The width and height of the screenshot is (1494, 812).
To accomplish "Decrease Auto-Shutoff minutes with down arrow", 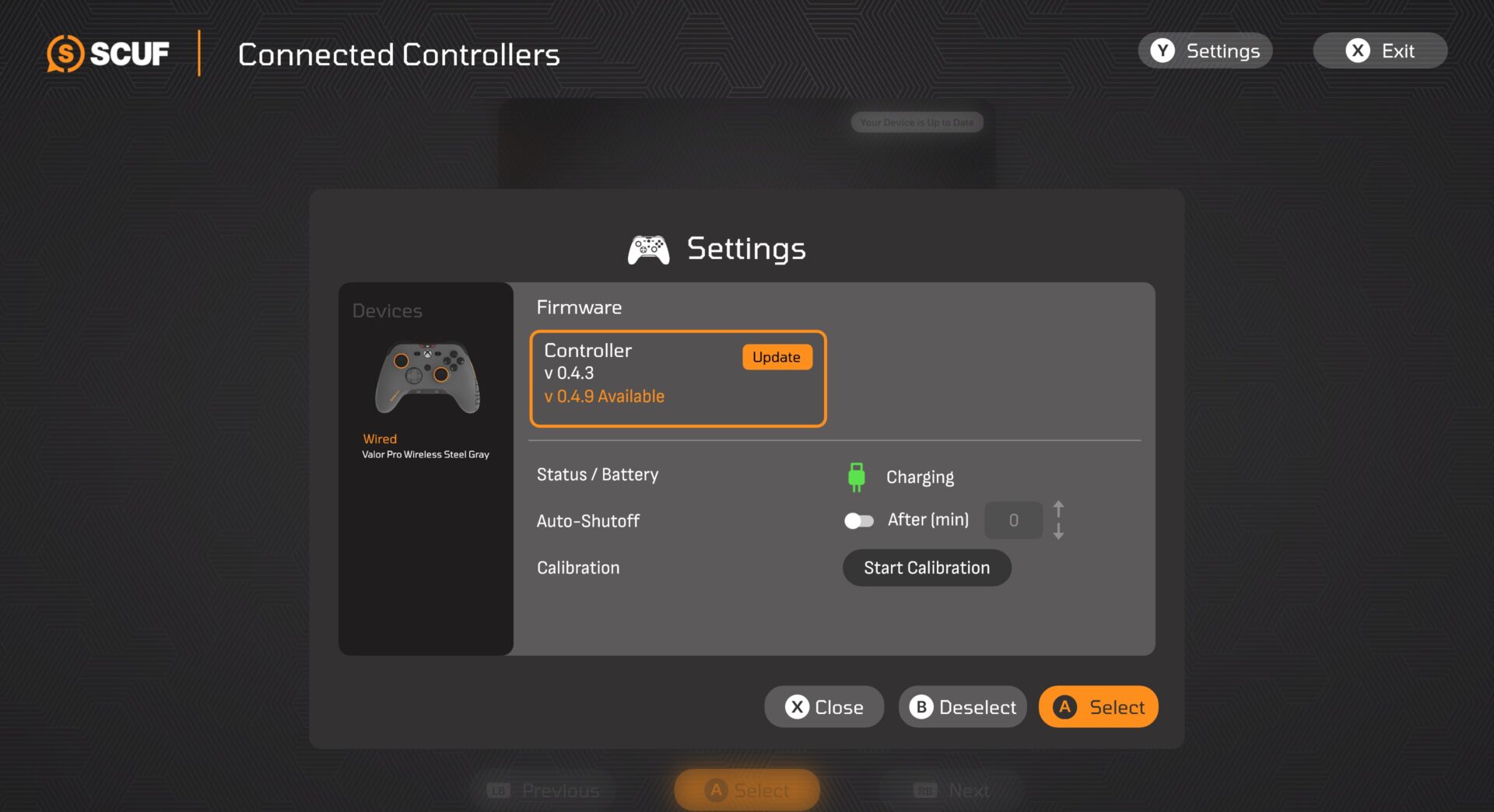I will pos(1058,531).
